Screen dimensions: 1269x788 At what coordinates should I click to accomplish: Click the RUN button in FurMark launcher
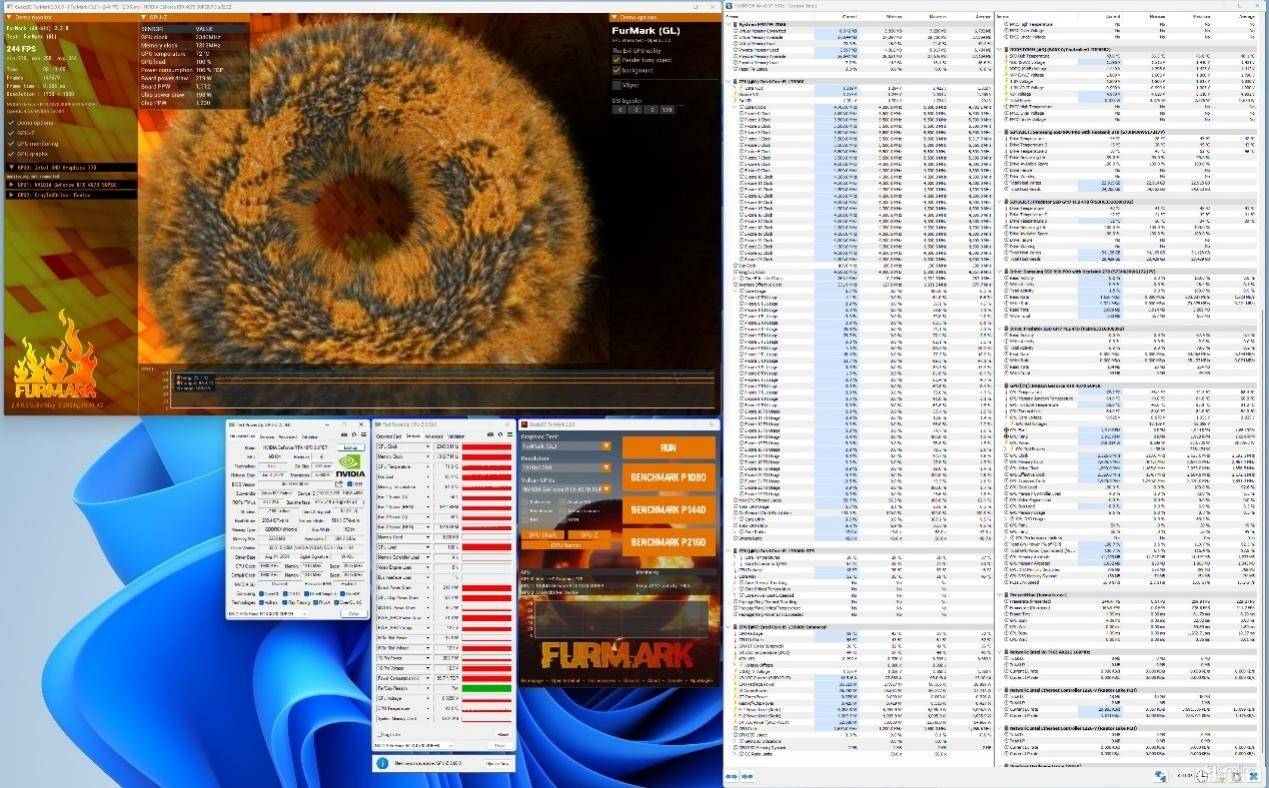click(x=668, y=448)
